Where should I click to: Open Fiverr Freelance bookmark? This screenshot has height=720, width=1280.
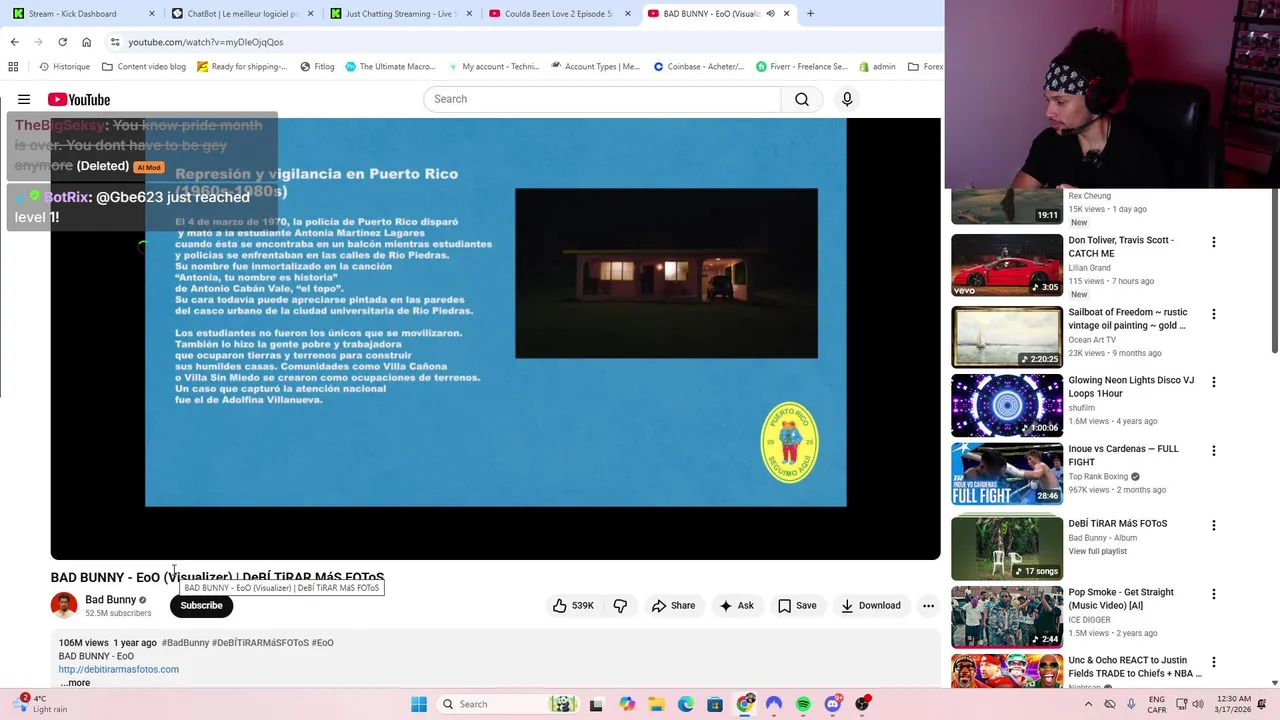pyautogui.click(x=802, y=66)
